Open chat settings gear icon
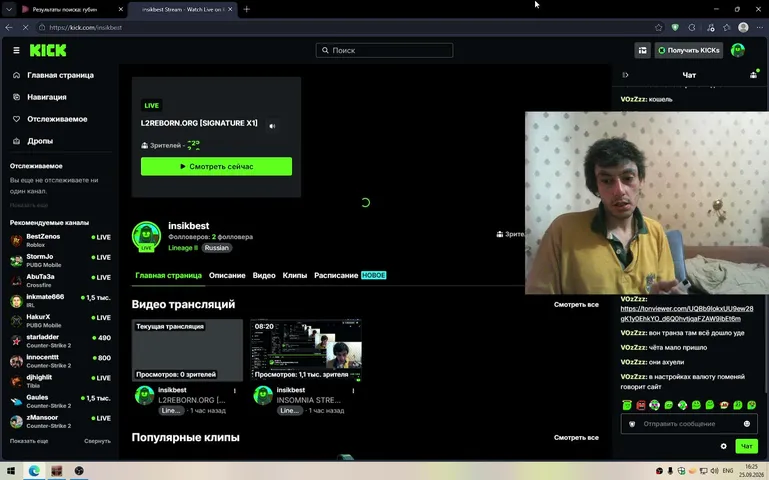The image size is (769, 480). tap(723, 446)
